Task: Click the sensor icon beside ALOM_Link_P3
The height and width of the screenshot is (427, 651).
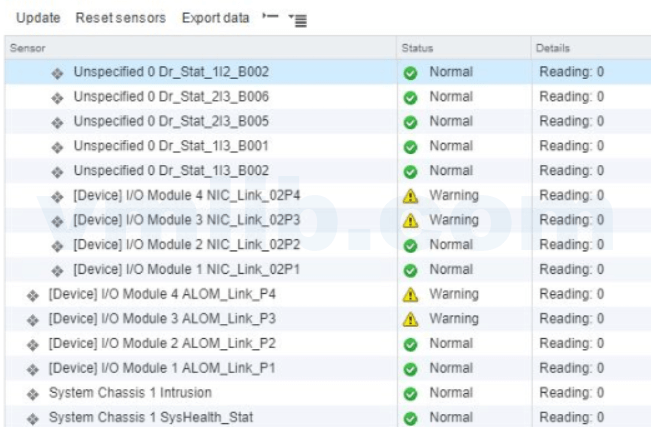Action: pos(33,320)
